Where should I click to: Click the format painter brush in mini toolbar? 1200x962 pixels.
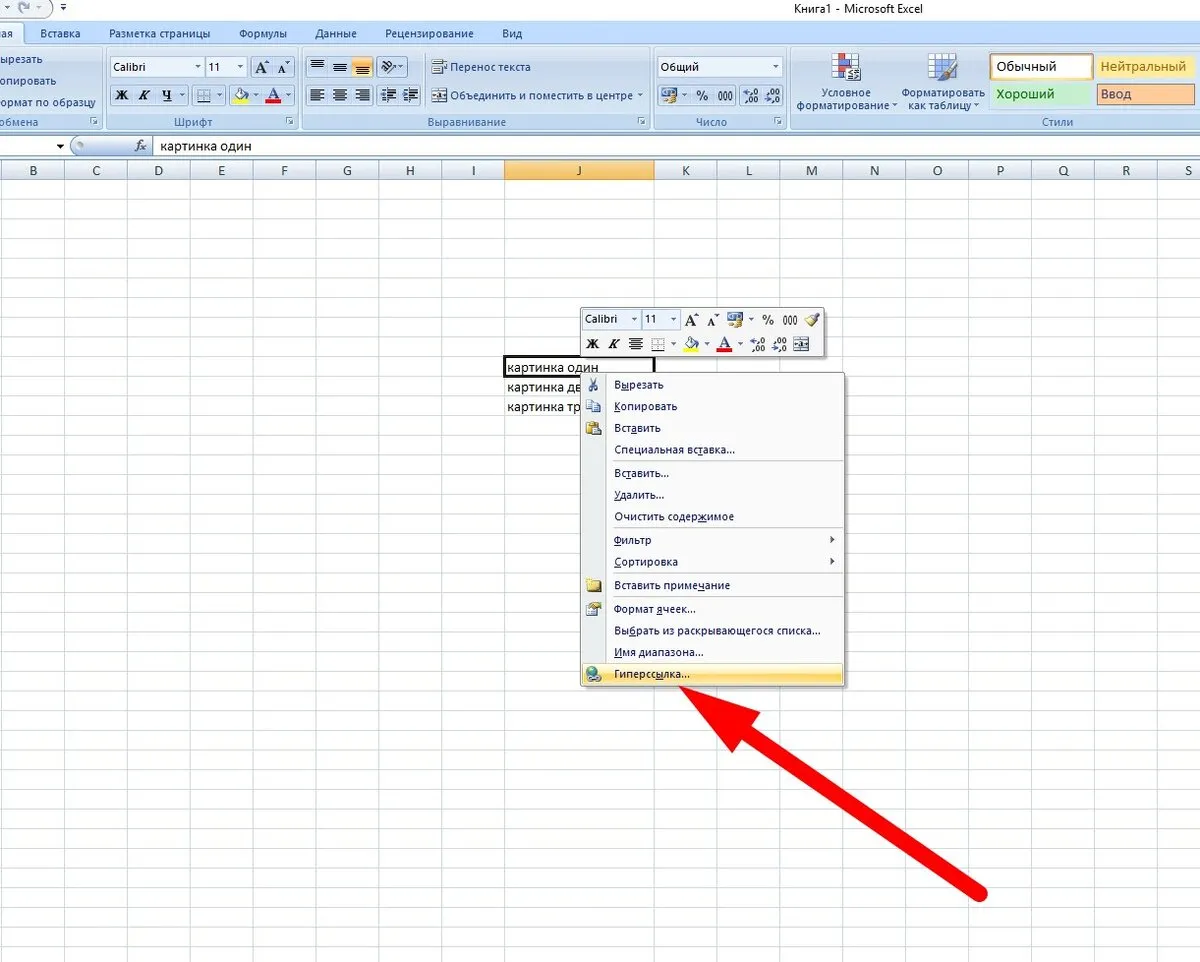coord(811,320)
